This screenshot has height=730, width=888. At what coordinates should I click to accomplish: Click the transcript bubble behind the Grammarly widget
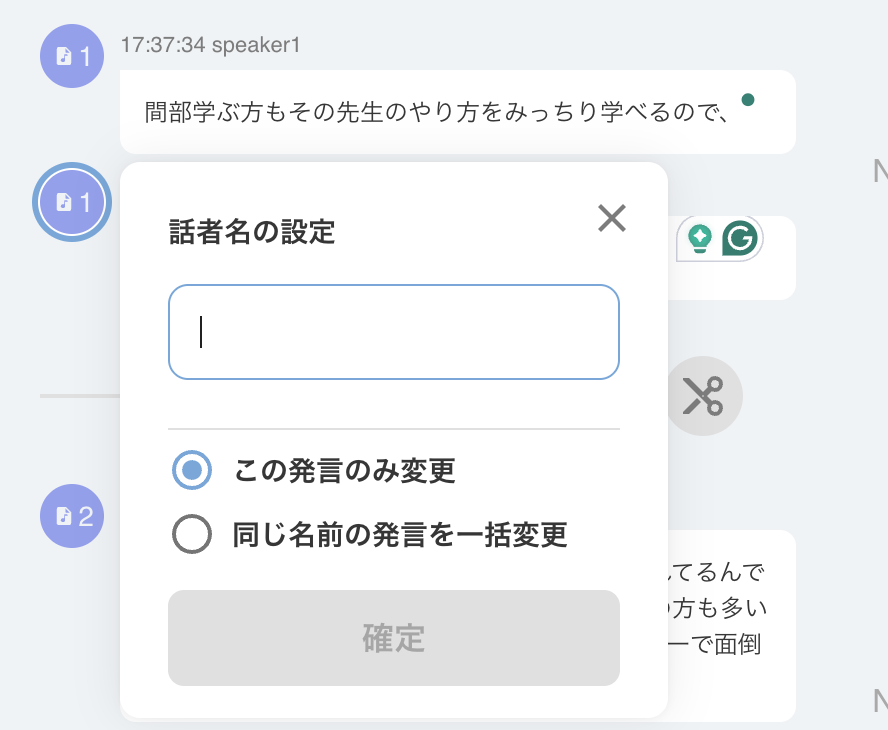pos(732,258)
